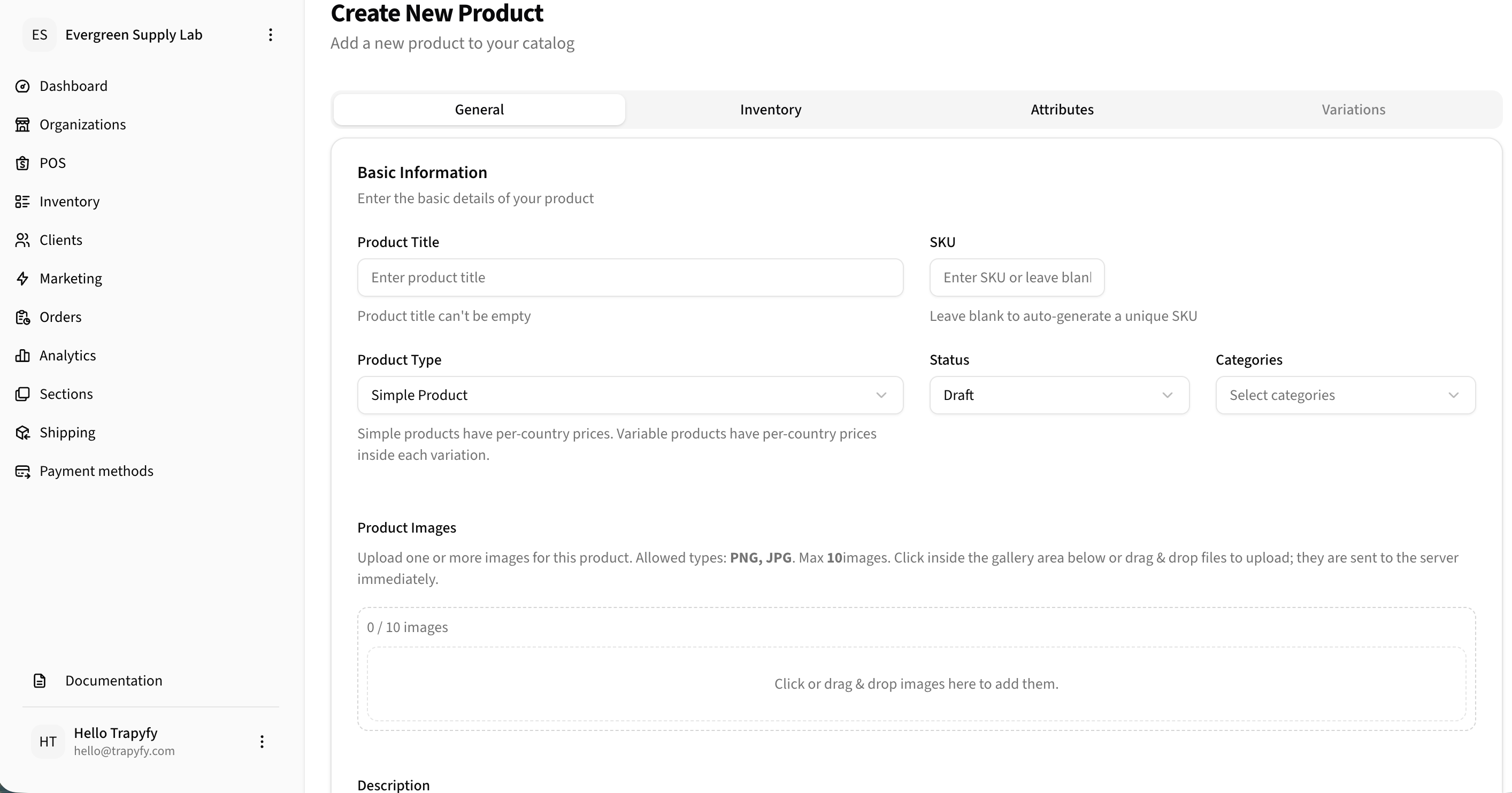
Task: Go to Shipping settings
Action: pos(67,433)
